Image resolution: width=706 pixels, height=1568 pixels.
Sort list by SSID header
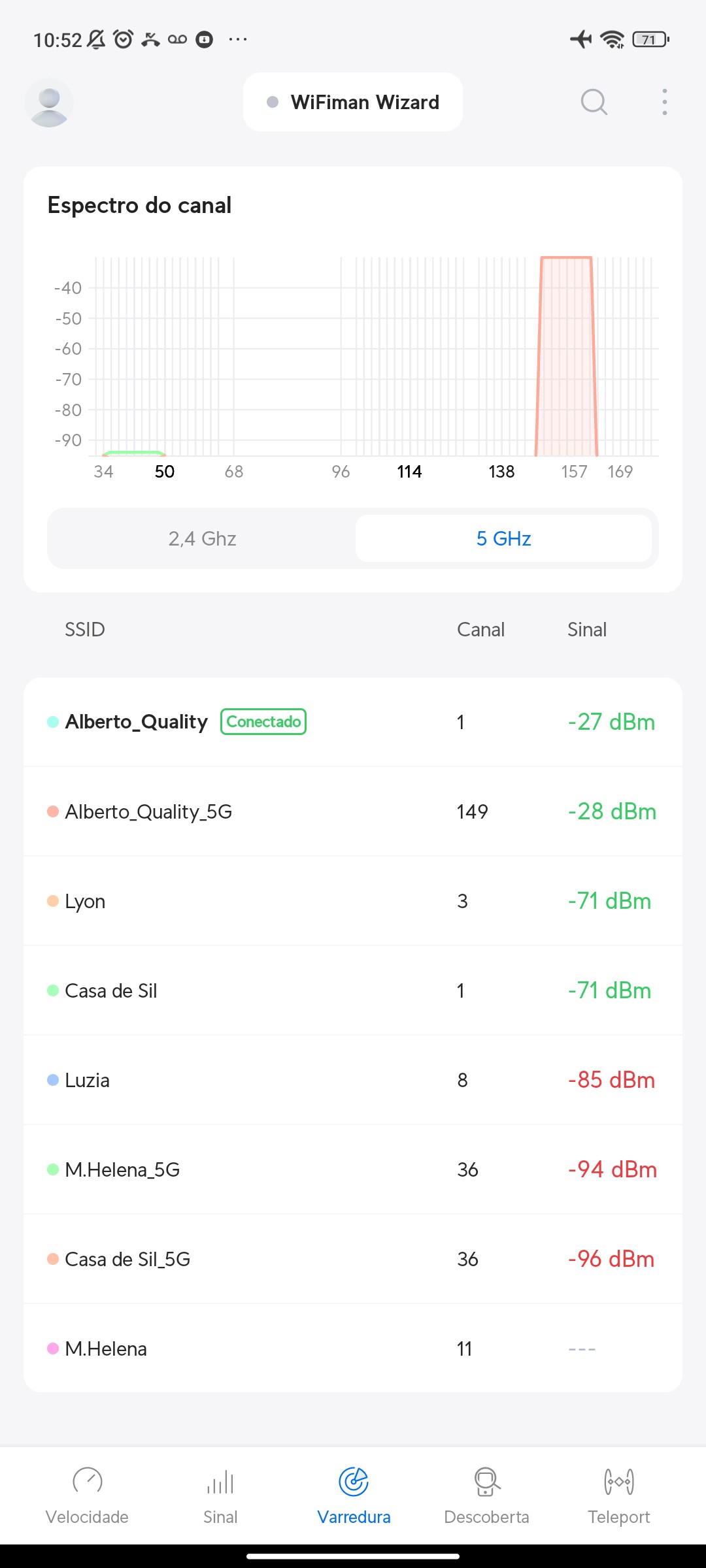click(x=85, y=629)
